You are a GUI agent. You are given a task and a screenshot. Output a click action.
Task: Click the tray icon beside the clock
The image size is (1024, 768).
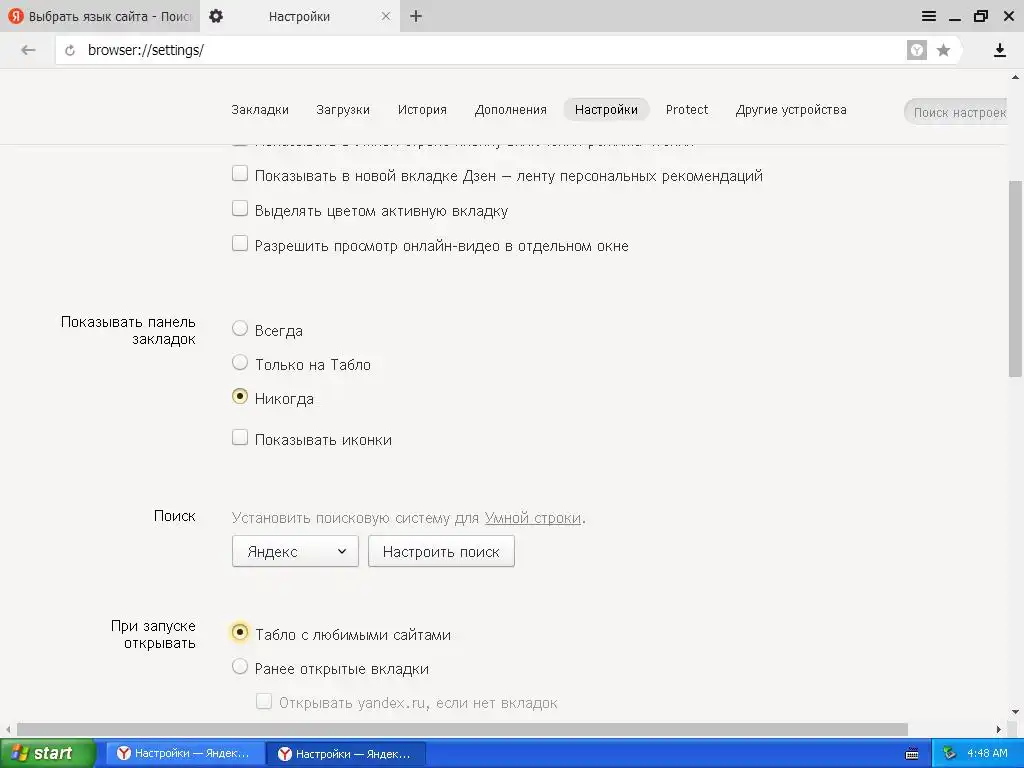950,754
